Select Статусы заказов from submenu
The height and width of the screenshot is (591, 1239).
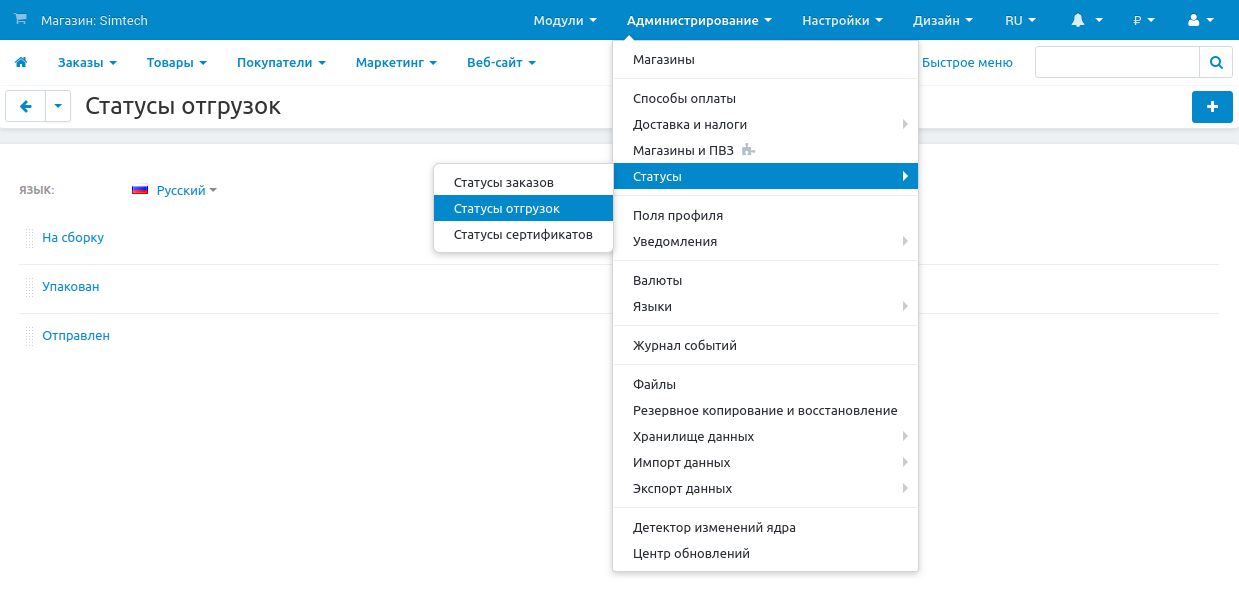[x=503, y=183]
